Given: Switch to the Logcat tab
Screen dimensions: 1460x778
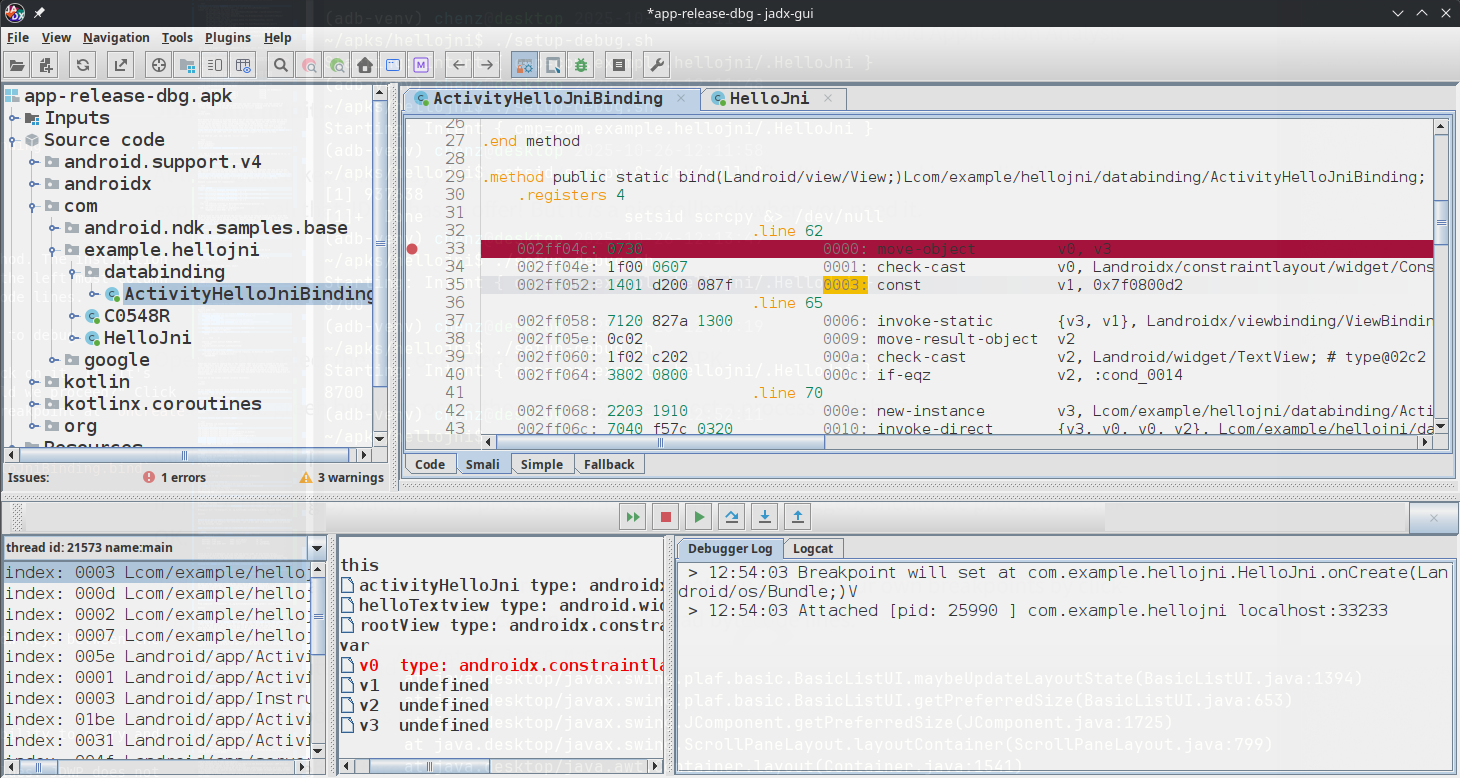Looking at the screenshot, I should [x=812, y=548].
